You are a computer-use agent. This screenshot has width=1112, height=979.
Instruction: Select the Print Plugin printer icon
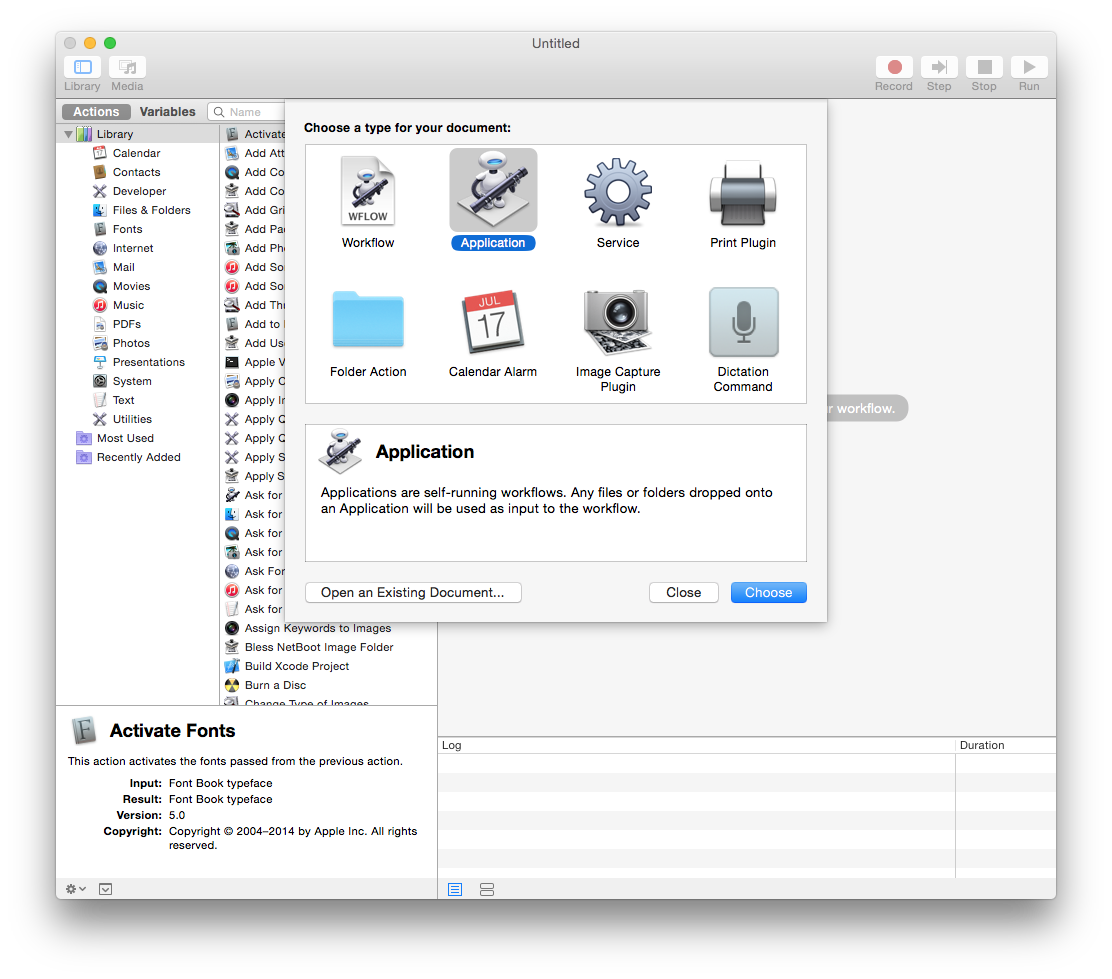coord(743,191)
